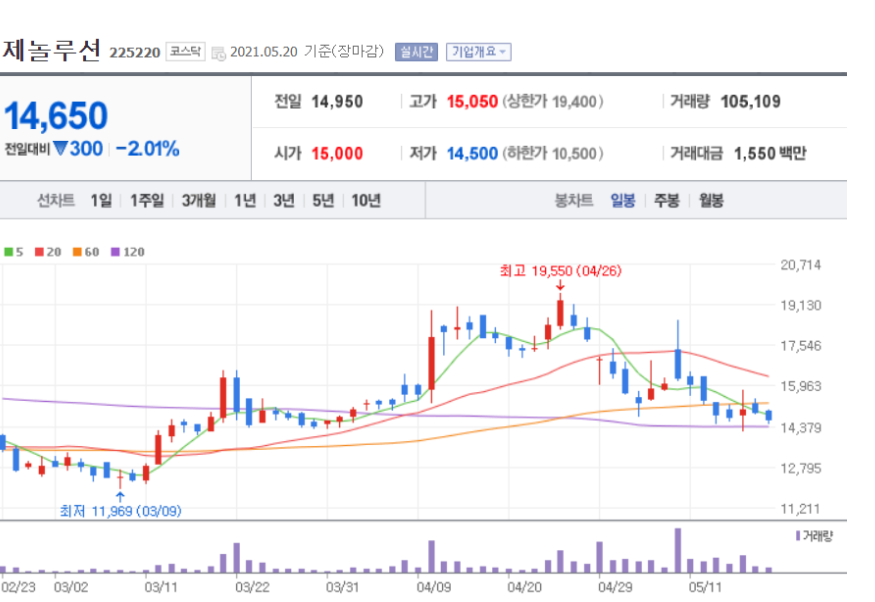Click the 고가 value 15,050
Viewport: 875px width, 602px height.
click(x=472, y=102)
